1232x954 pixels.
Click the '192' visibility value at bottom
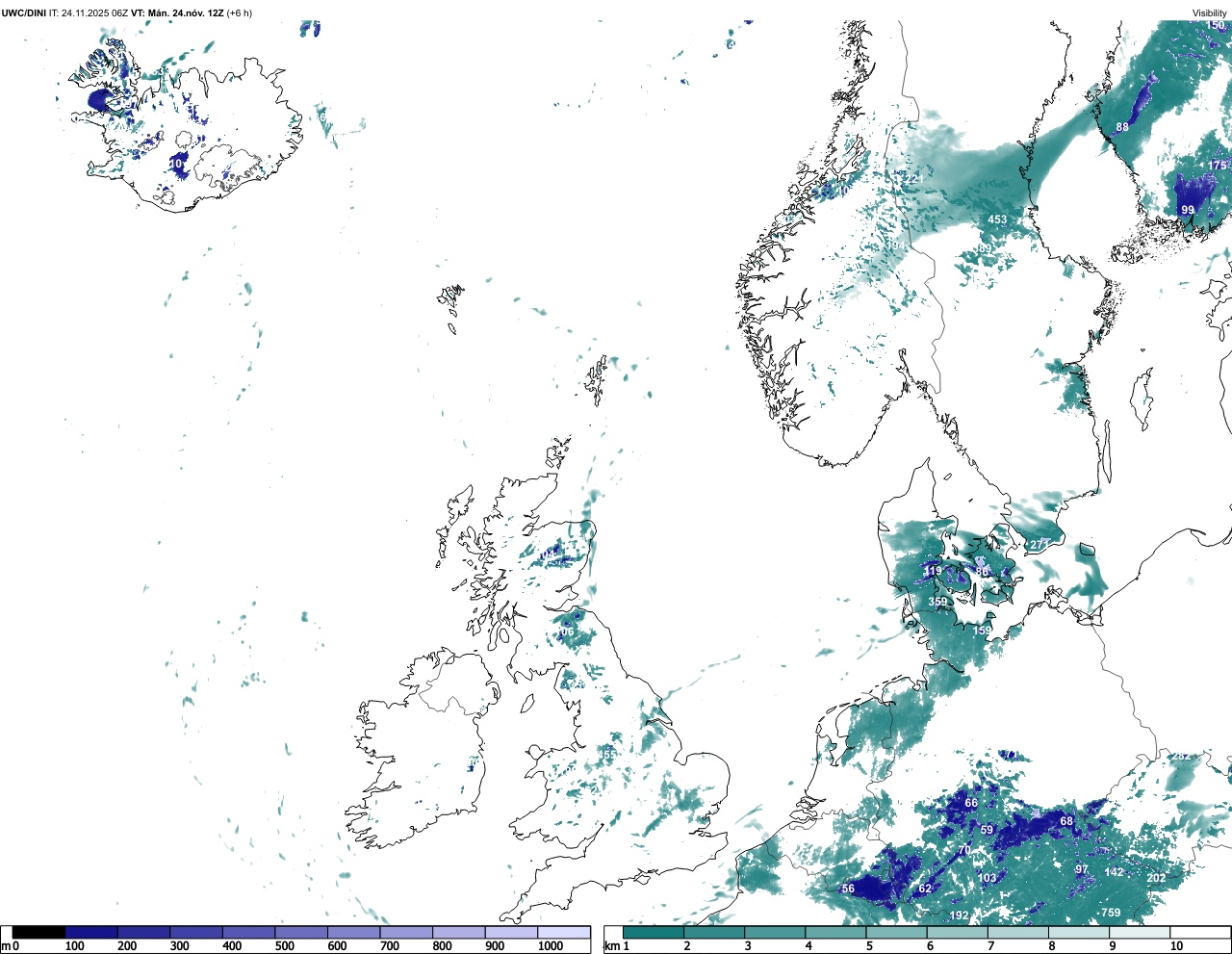tap(960, 915)
